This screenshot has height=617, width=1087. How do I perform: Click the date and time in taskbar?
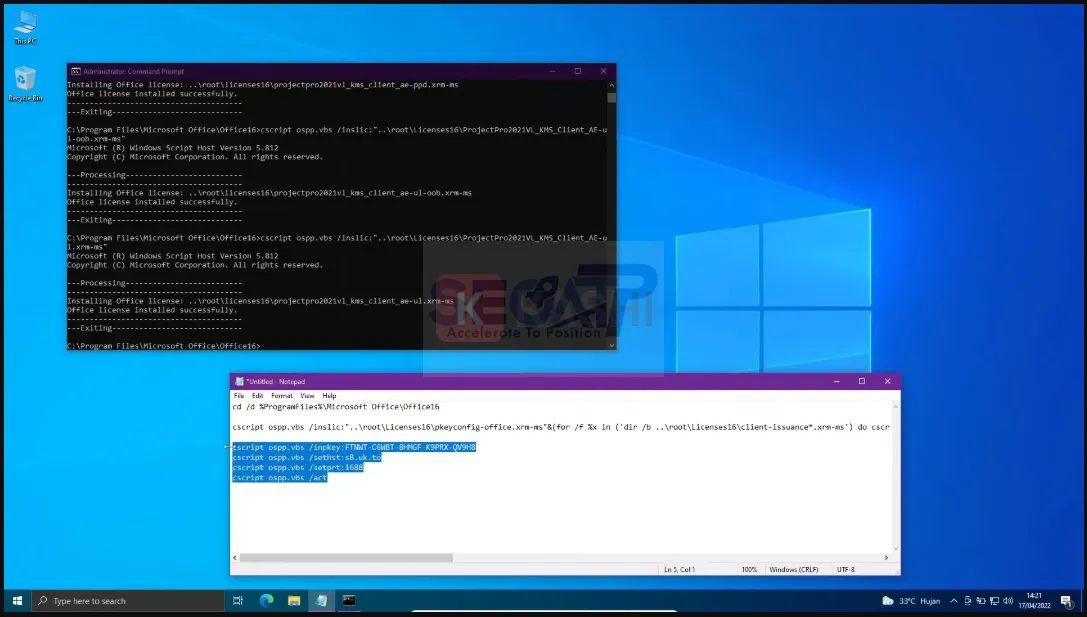click(x=1036, y=600)
